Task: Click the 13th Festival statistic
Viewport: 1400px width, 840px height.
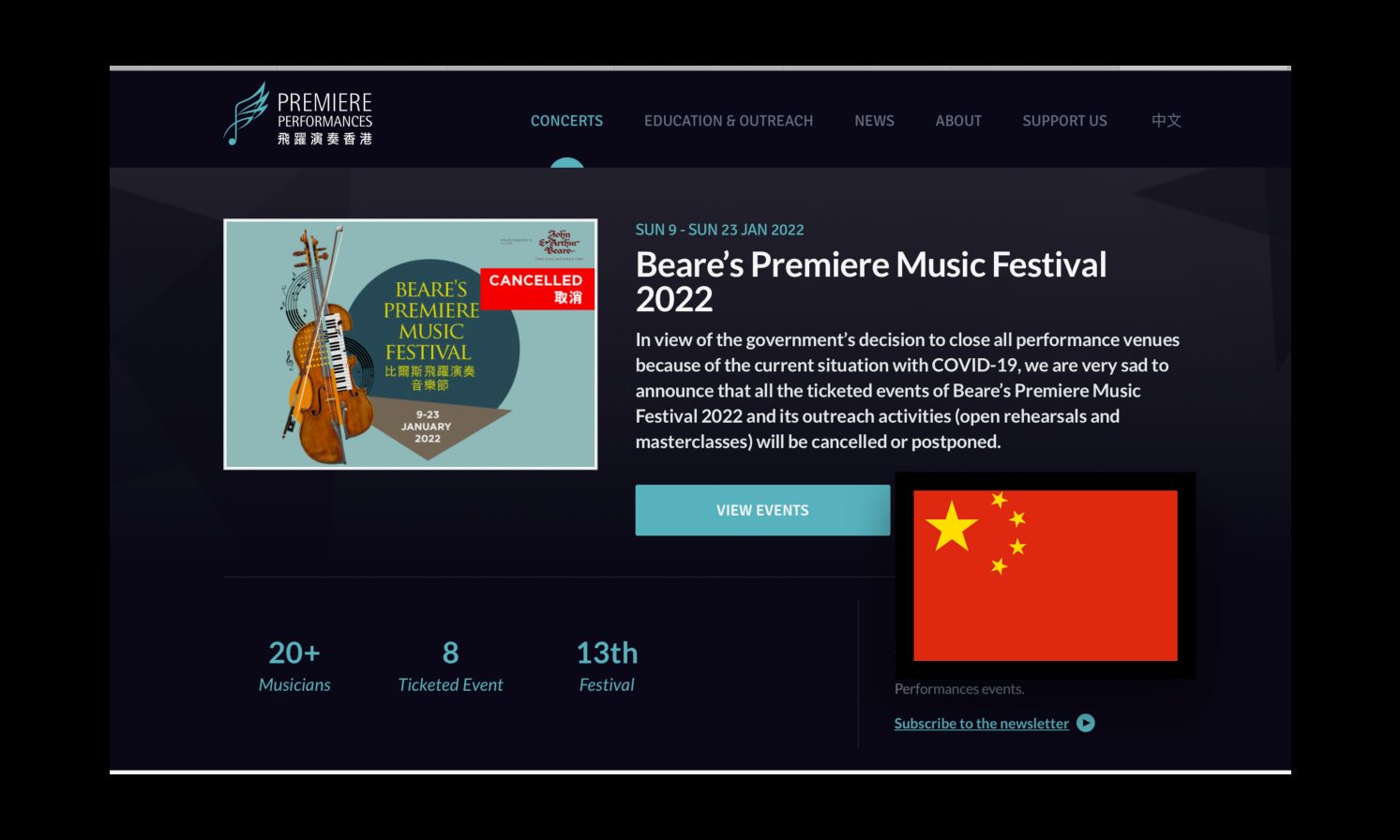Action: tap(607, 667)
